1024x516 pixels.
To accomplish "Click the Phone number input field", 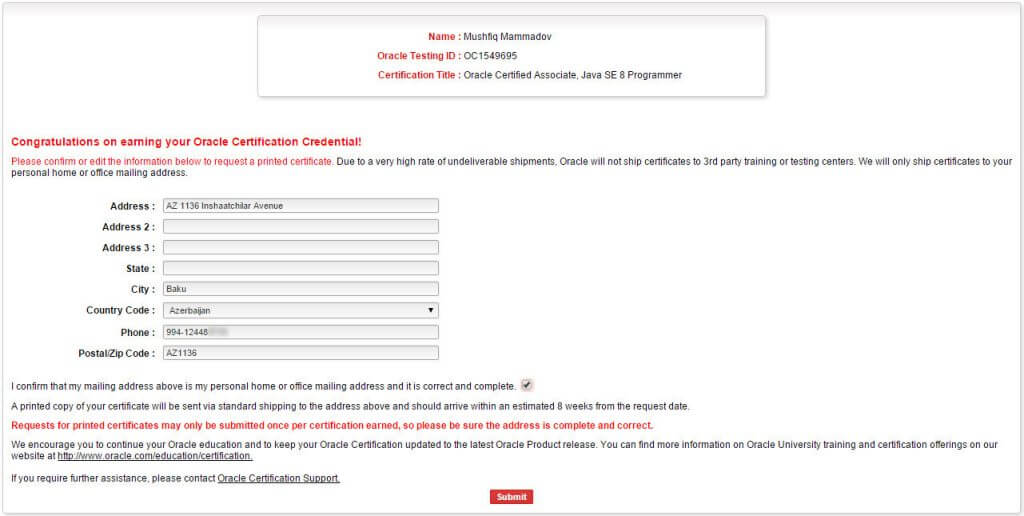I will coord(300,332).
